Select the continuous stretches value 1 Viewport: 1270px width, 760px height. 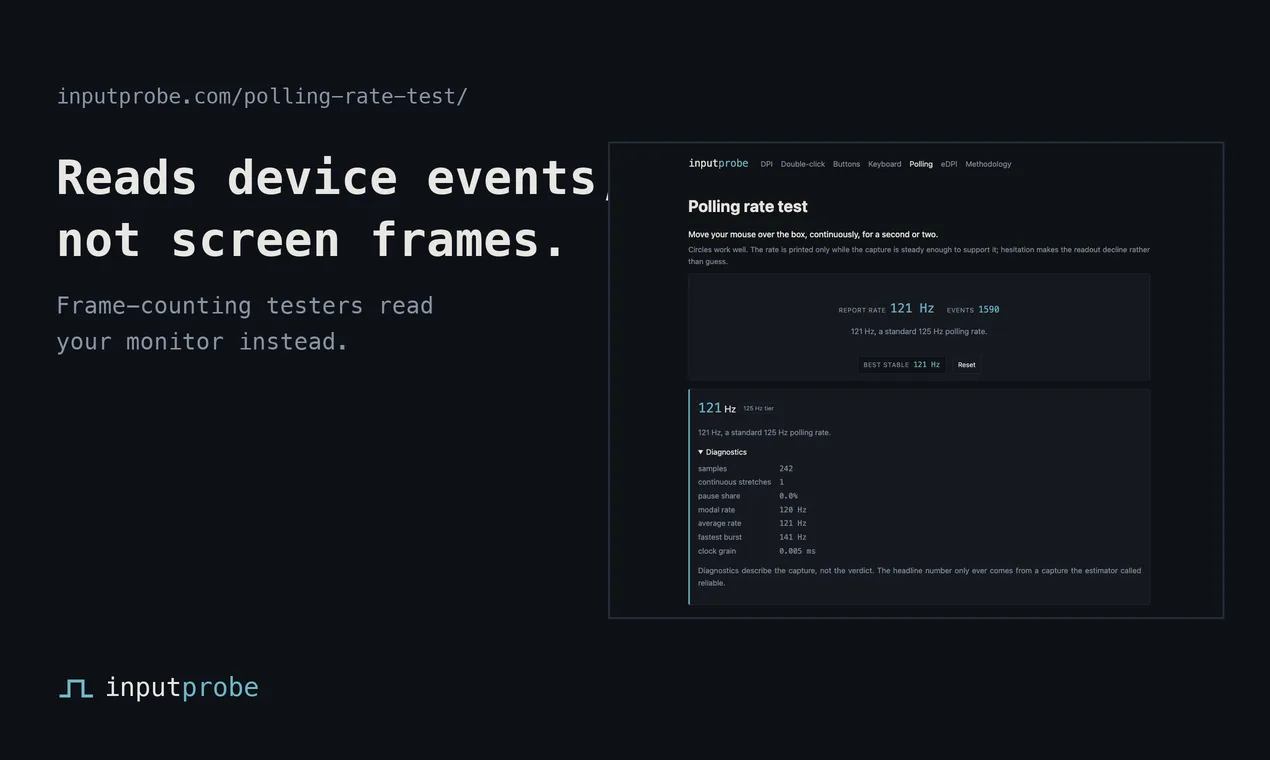point(782,482)
